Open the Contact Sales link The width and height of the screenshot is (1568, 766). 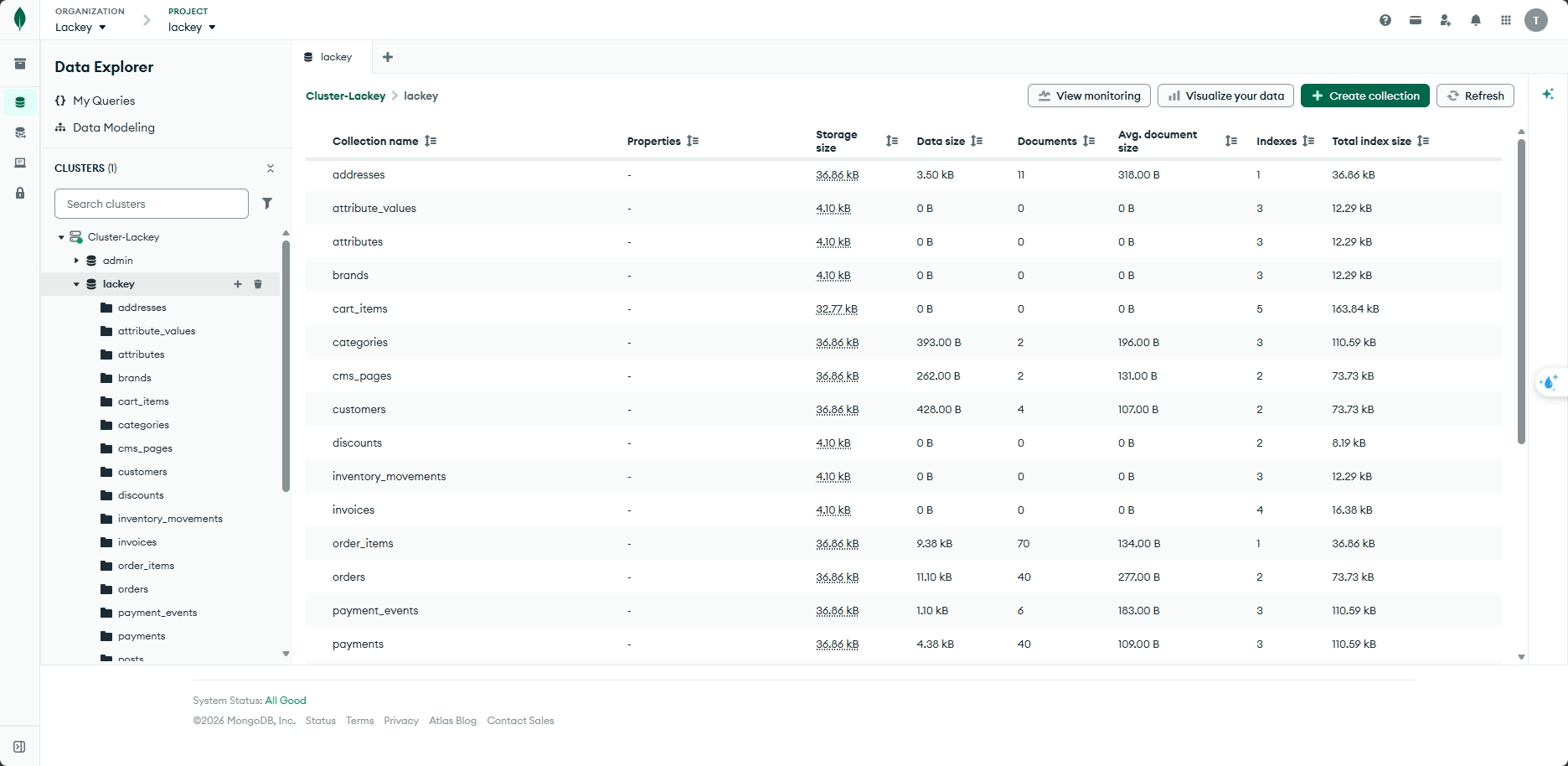pos(521,721)
